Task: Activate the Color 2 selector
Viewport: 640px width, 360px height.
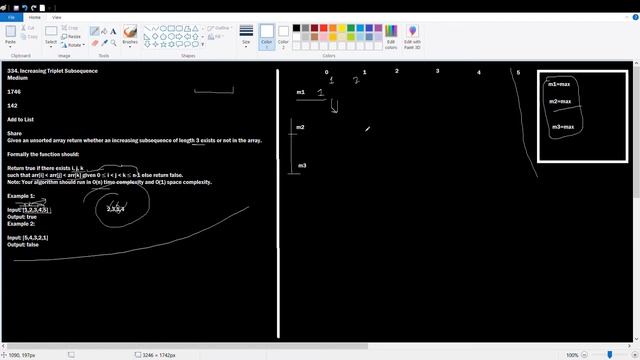Action: click(x=283, y=37)
